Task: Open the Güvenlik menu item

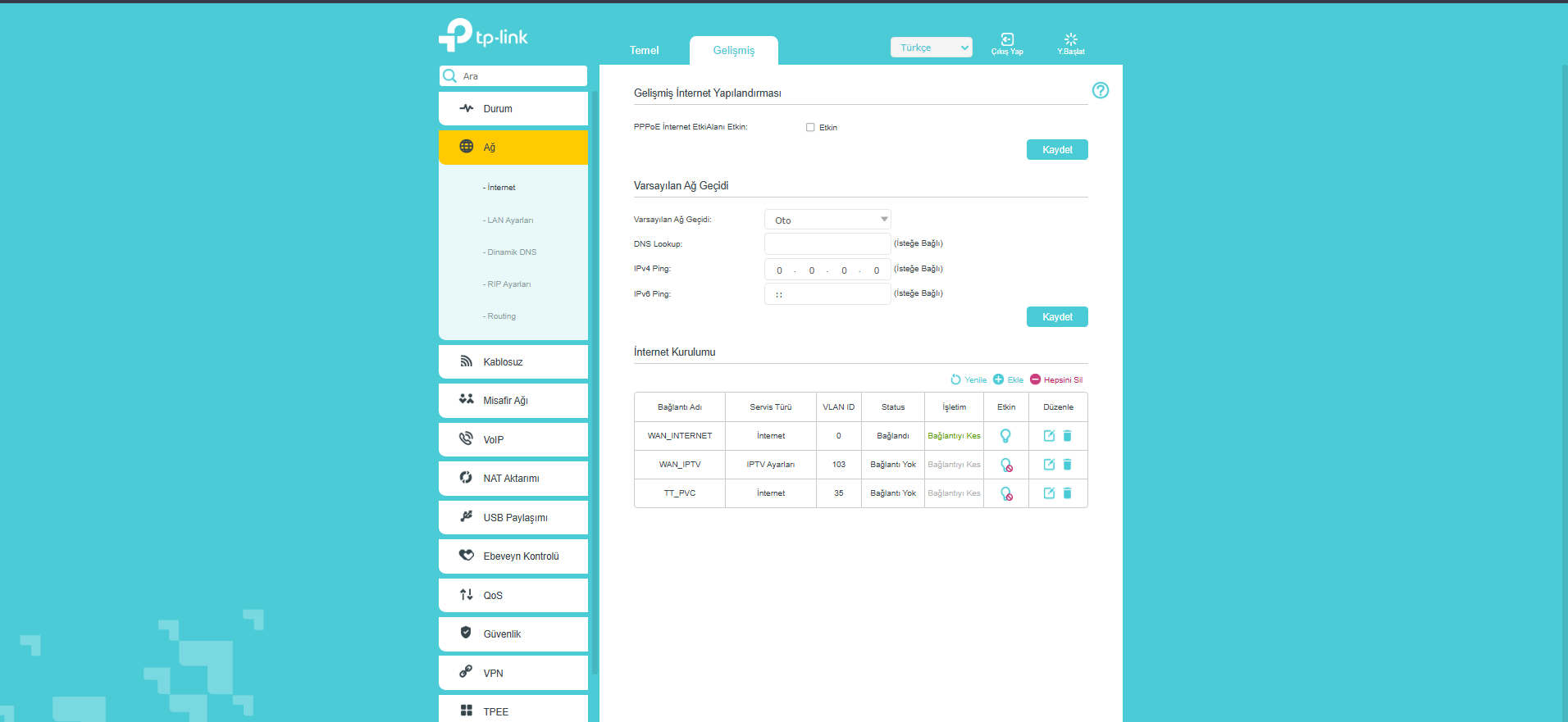Action: pos(513,634)
